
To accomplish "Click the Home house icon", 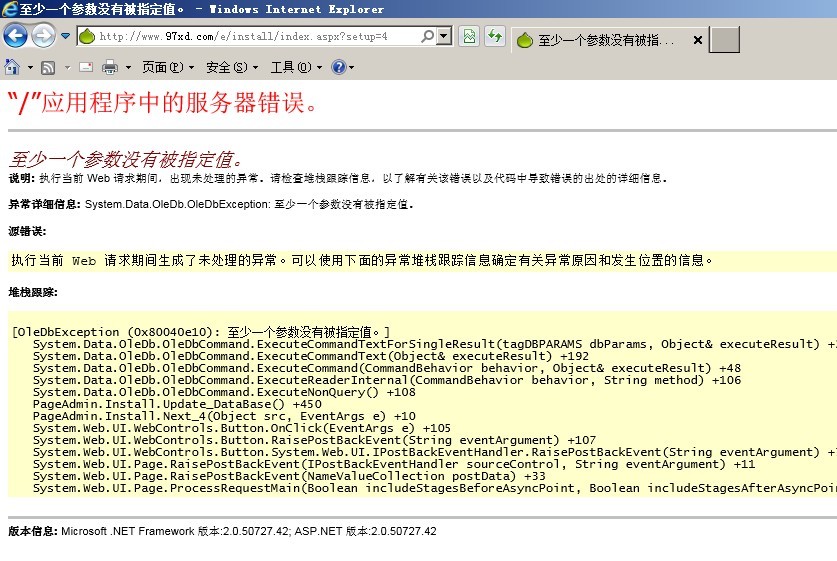I will click(12, 67).
